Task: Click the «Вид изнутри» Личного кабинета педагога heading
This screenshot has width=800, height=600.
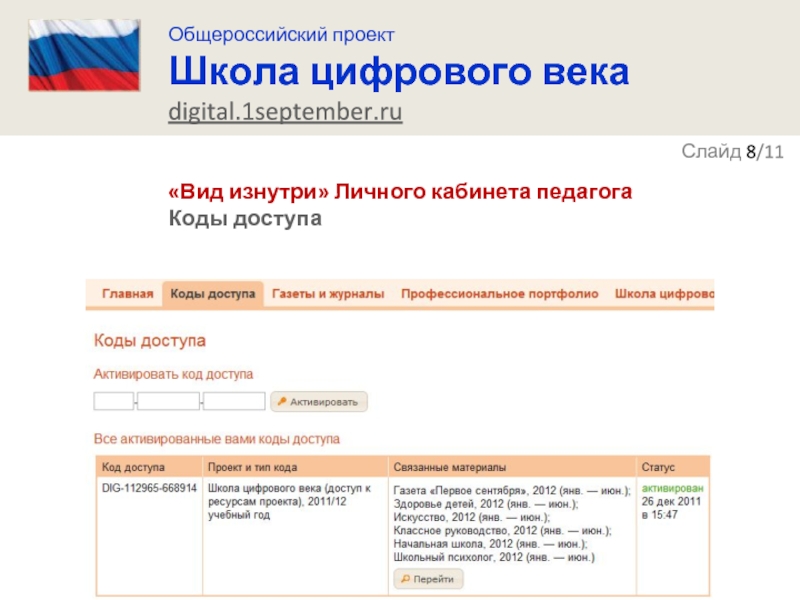Action: coord(401,192)
